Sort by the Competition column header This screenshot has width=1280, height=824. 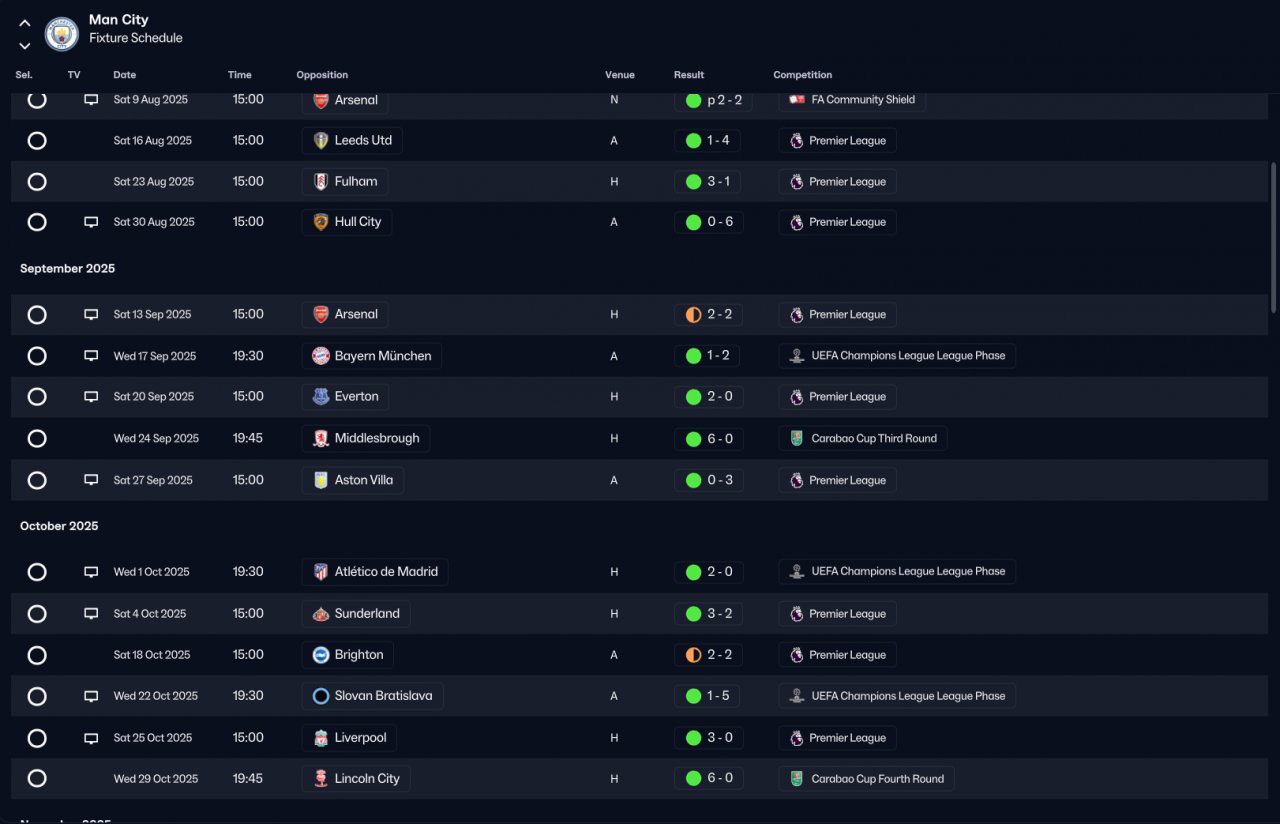803,75
